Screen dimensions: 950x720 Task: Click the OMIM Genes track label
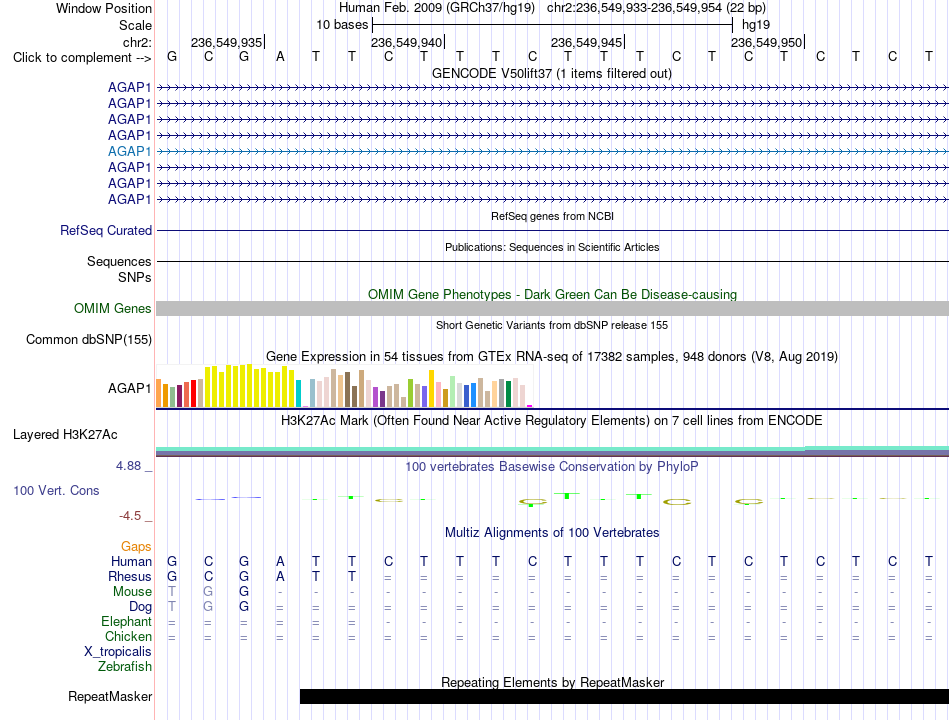point(113,308)
